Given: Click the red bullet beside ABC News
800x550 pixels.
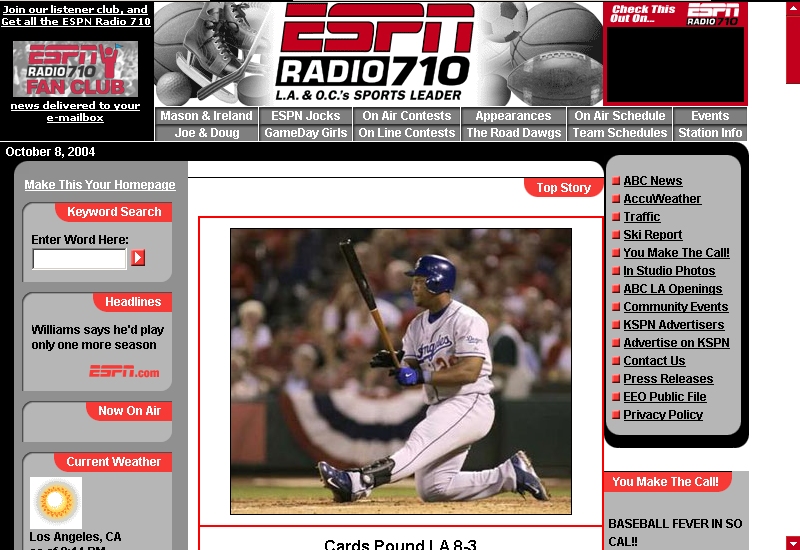Looking at the screenshot, I should 615,181.
